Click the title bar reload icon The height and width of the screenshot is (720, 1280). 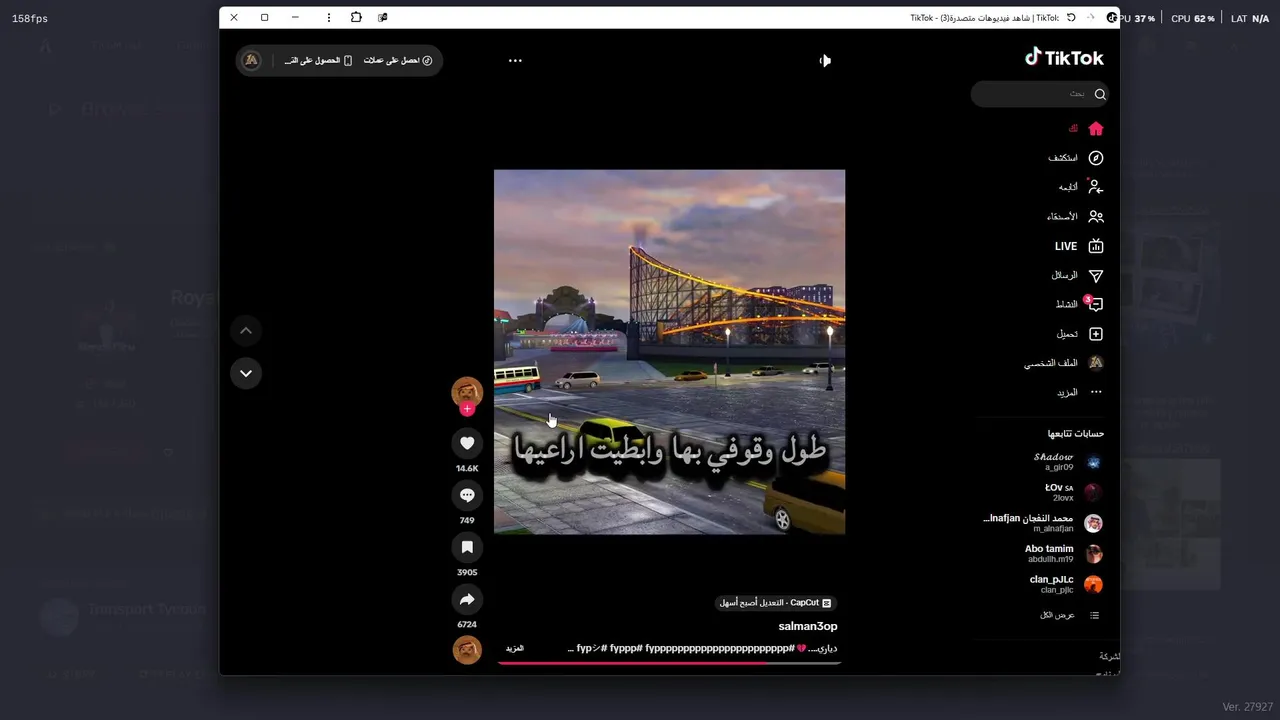pos(1071,18)
